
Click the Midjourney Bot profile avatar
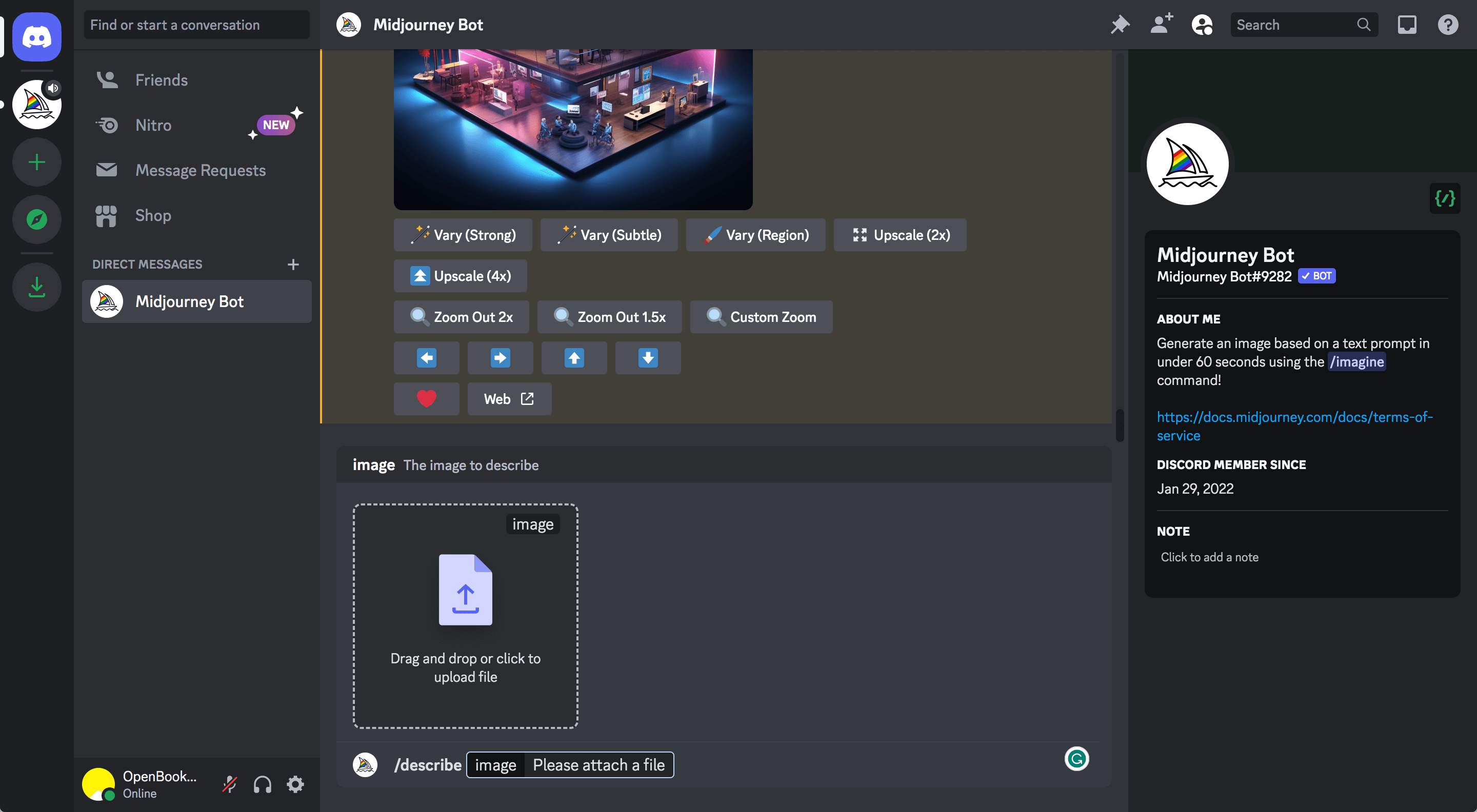1187,164
